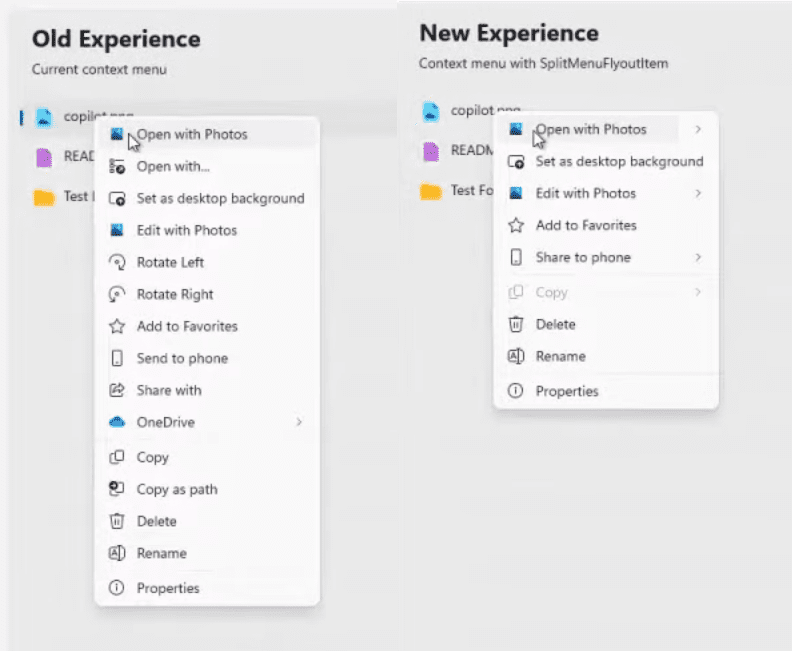Choose Delete in new context menu
The width and height of the screenshot is (792, 651).
606,324
